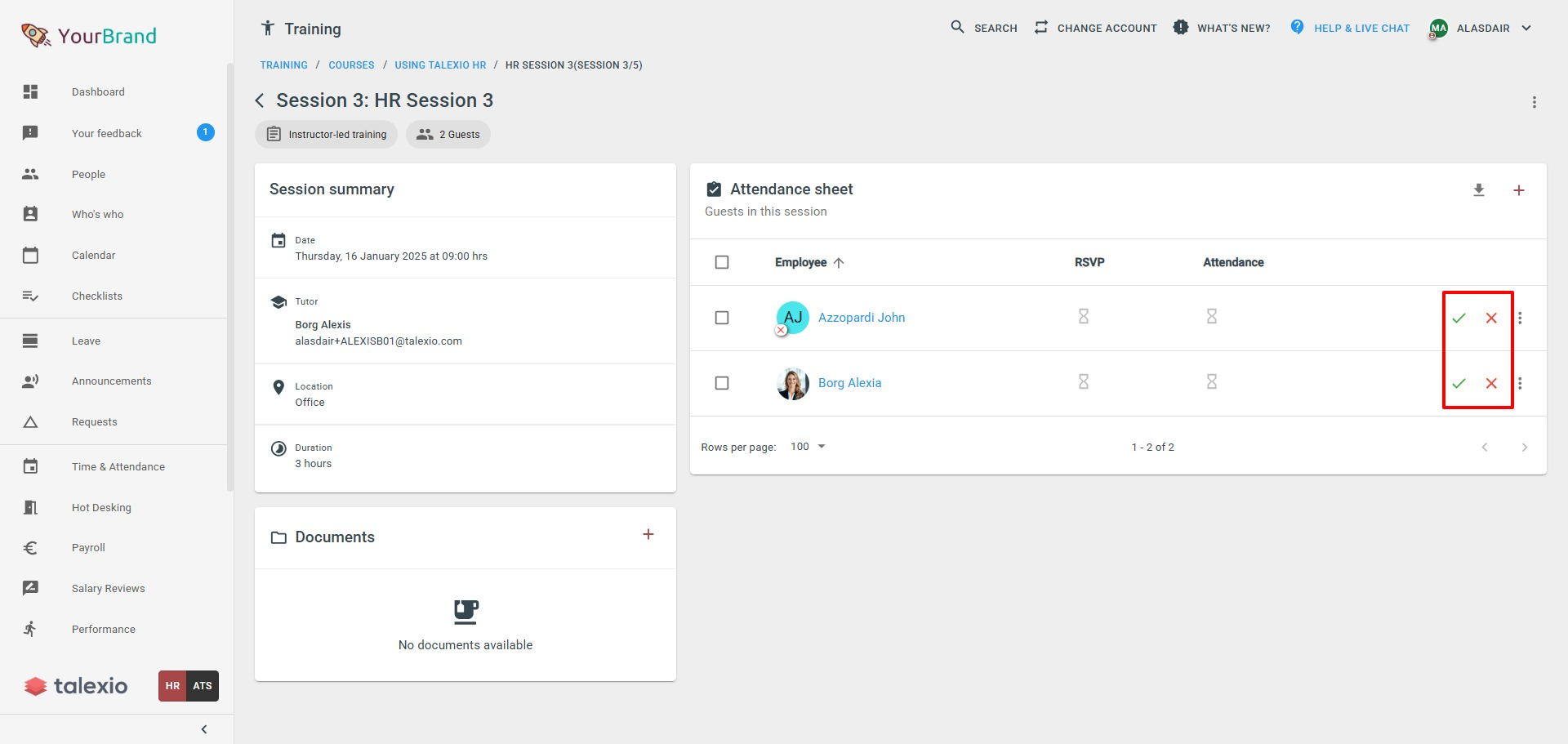1568x744 pixels.
Task: Collapse the left sidebar navigation
Action: [x=204, y=729]
